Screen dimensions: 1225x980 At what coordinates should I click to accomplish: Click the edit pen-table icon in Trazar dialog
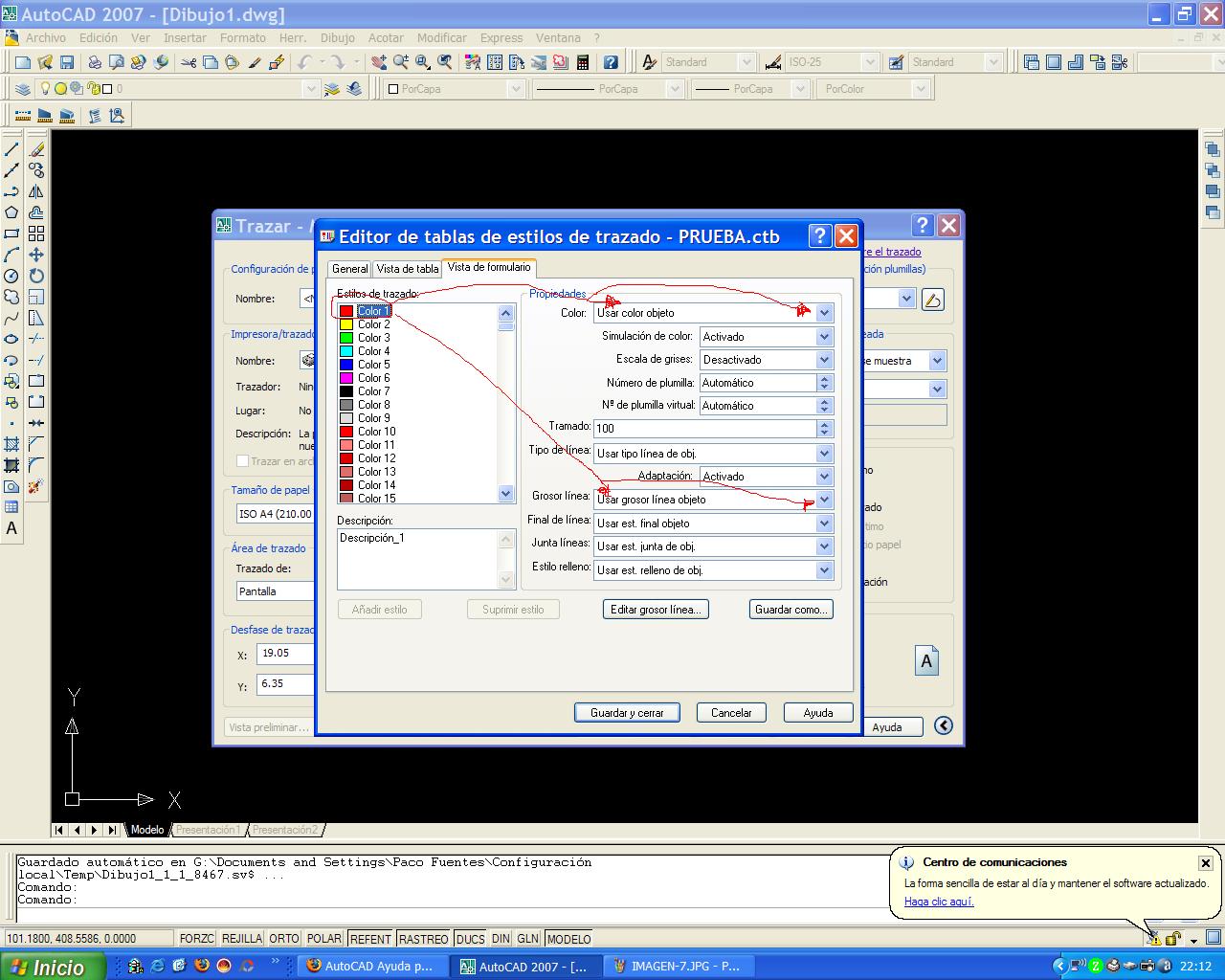(933, 300)
